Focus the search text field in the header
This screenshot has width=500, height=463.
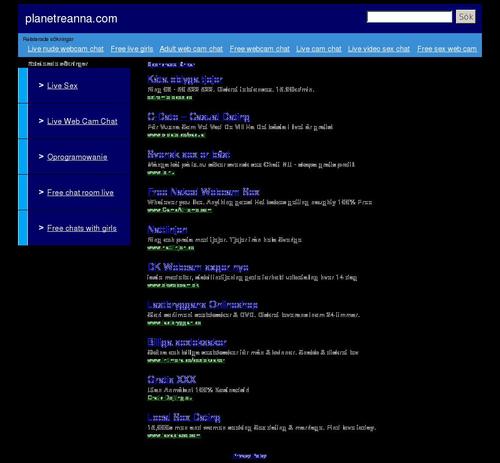[x=409, y=17]
